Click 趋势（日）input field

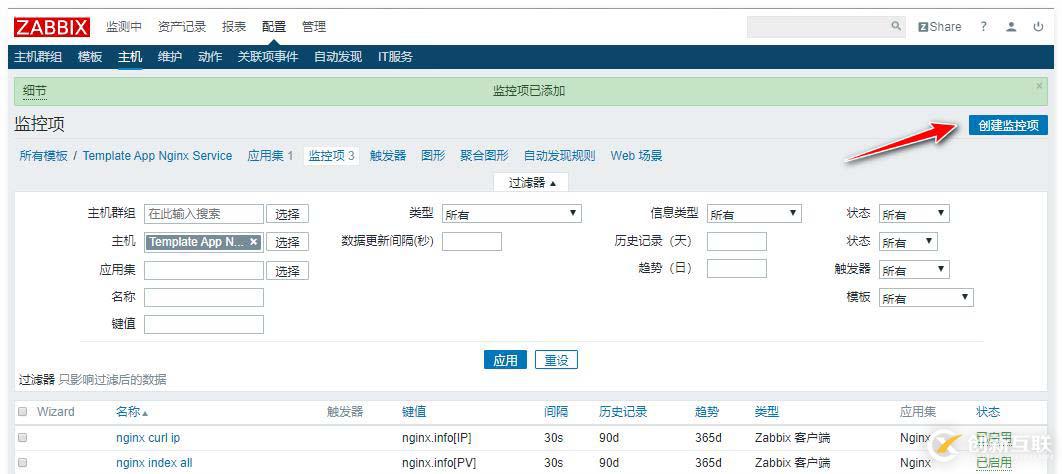737,268
